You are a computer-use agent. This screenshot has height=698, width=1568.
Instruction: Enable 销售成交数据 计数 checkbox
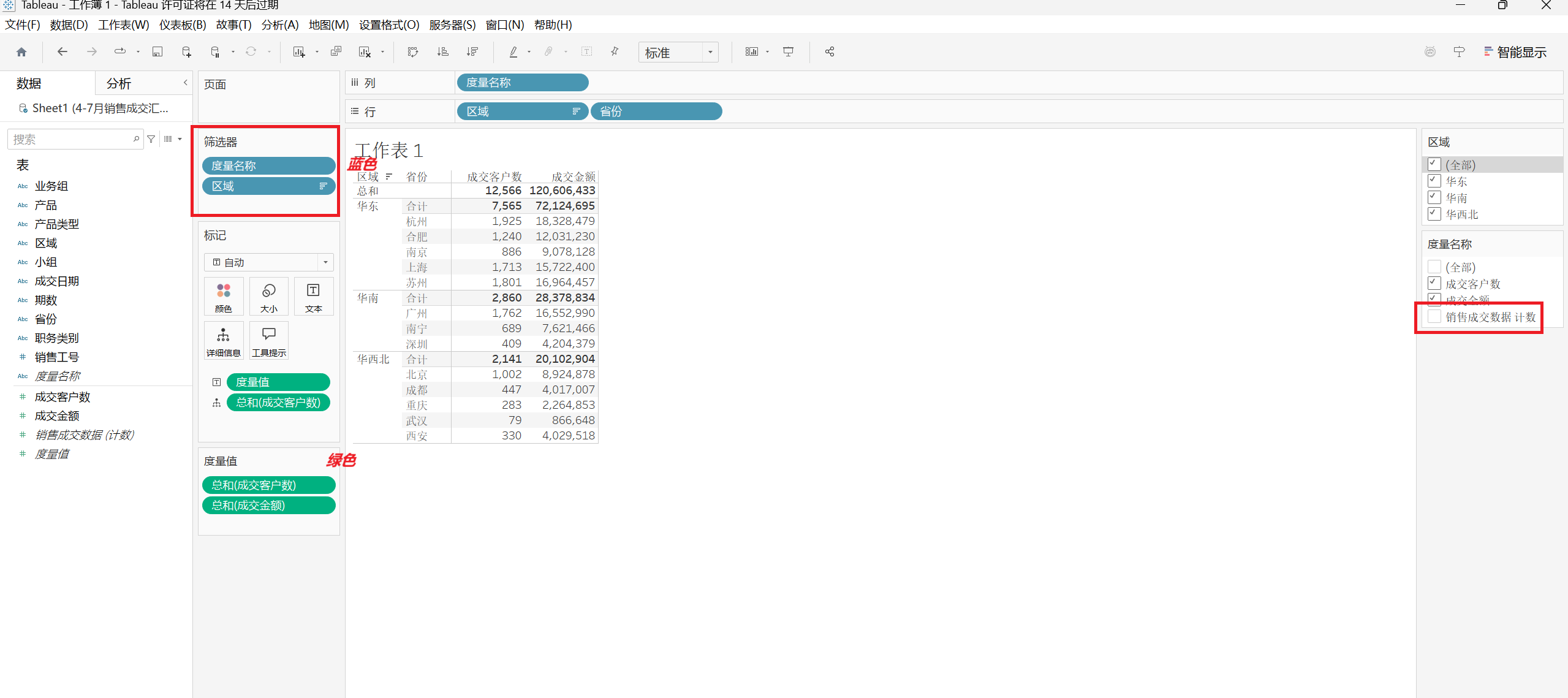tap(1434, 317)
